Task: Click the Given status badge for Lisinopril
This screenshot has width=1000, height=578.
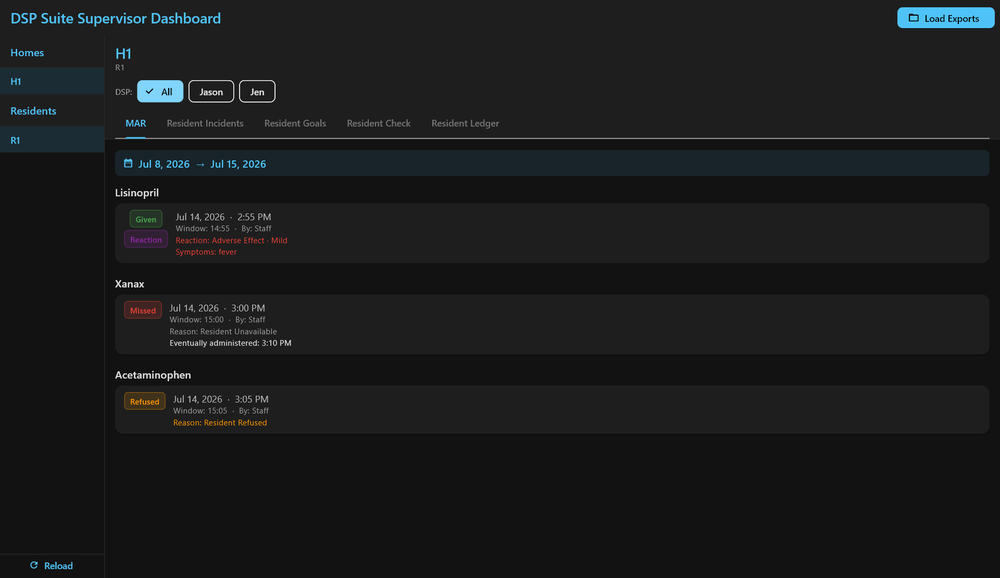Action: pos(146,219)
